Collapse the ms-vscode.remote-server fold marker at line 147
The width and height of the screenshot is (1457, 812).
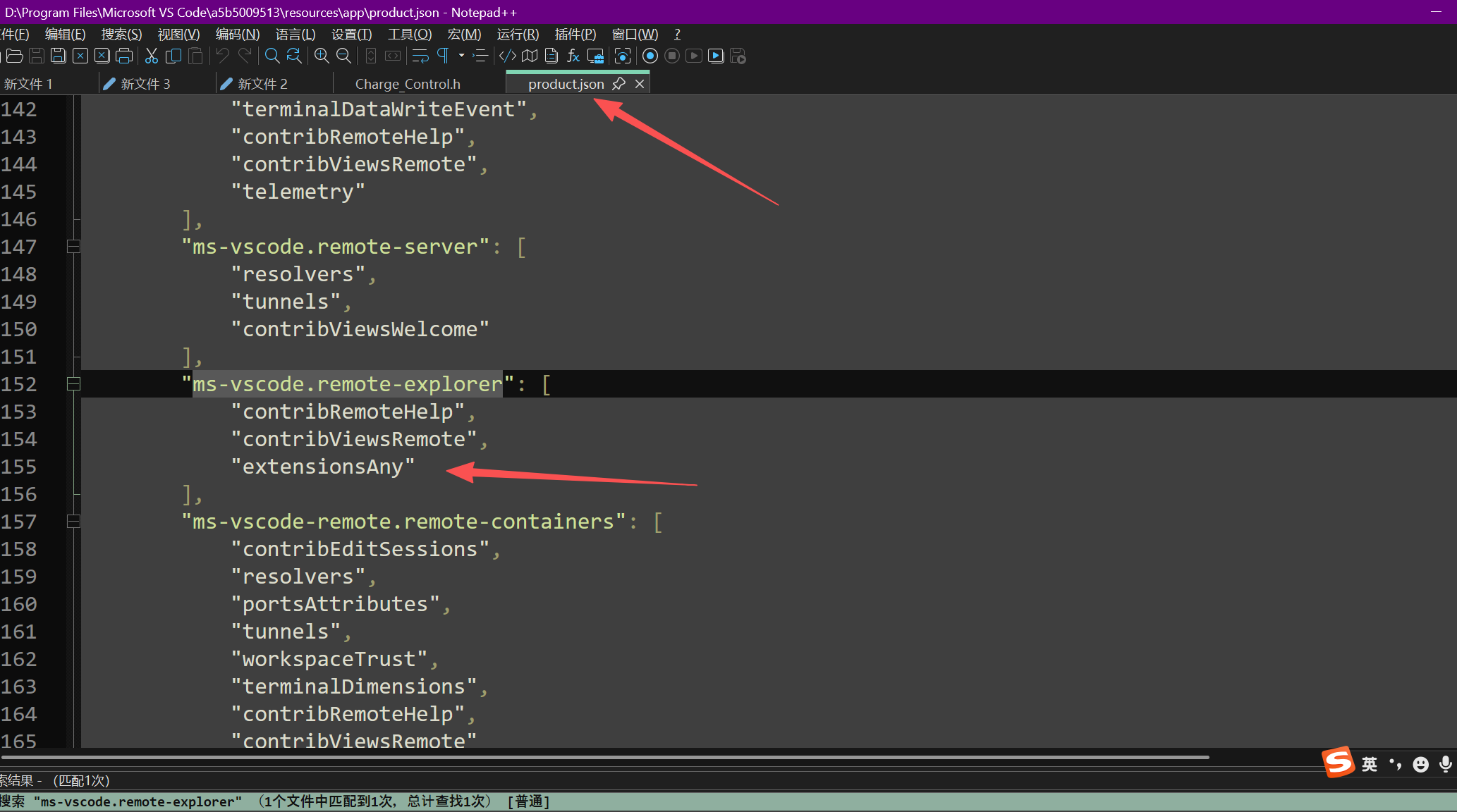73,247
